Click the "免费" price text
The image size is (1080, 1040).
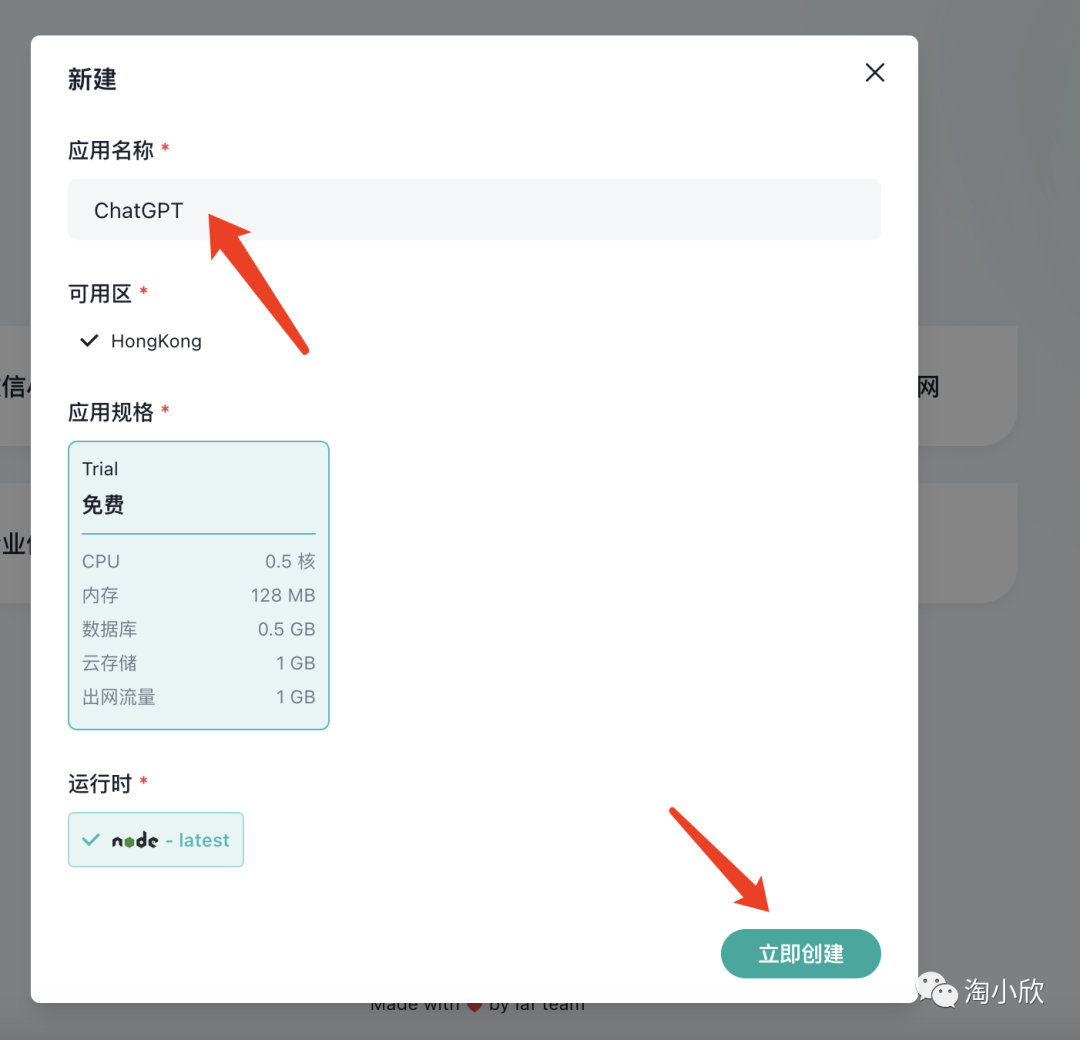click(x=103, y=505)
